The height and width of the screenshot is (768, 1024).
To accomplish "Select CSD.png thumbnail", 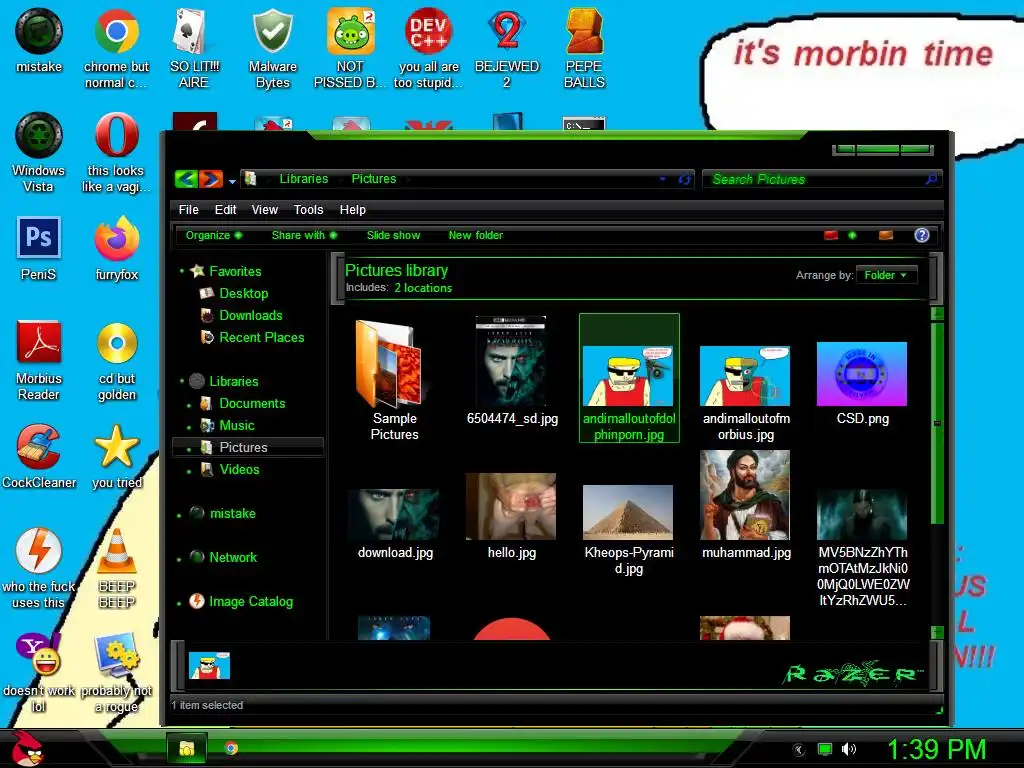I will tap(862, 383).
